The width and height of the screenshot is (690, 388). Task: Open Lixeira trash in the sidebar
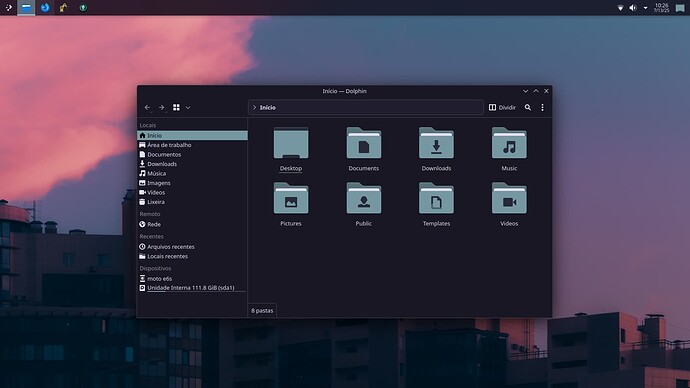192,202
